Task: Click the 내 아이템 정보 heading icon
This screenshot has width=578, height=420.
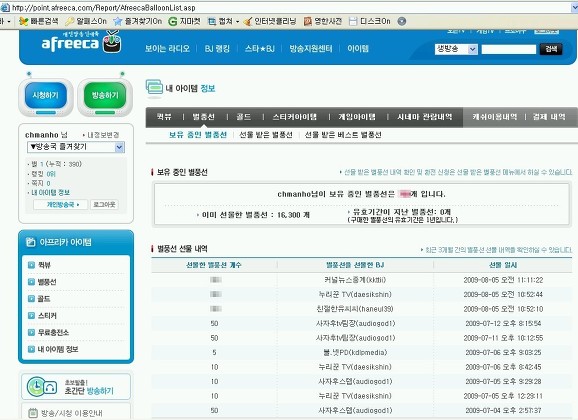Action: pos(154,89)
